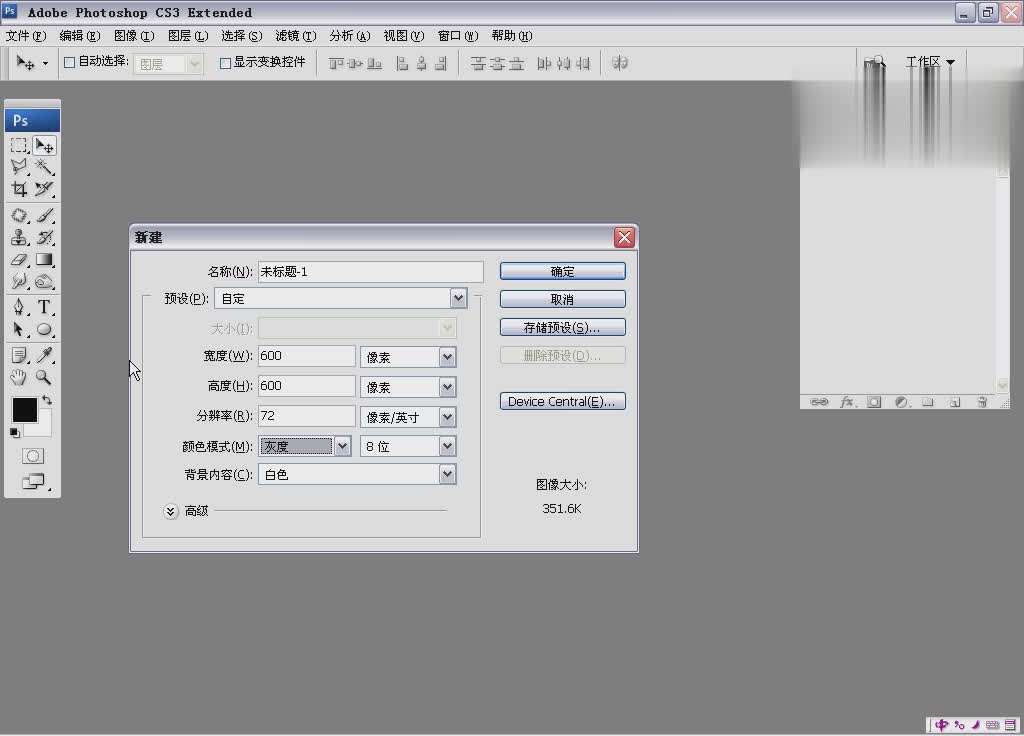Screen dimensions: 1024x736
Task: Open the height unit 像素 dropdown
Action: [408, 387]
